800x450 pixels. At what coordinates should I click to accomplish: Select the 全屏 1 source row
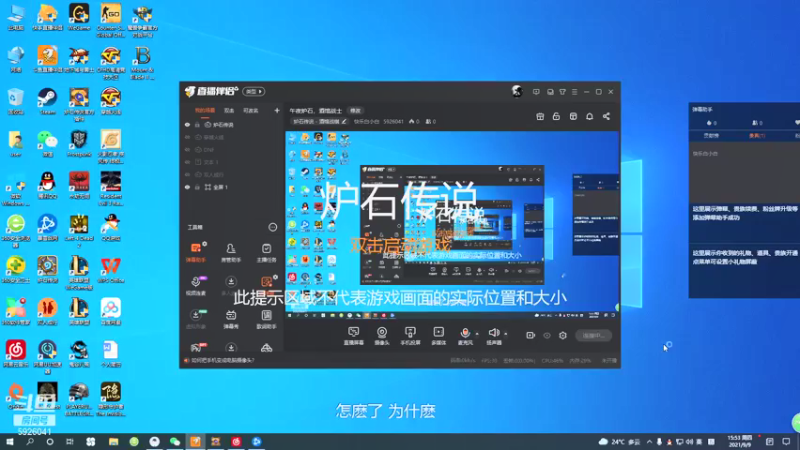232,187
